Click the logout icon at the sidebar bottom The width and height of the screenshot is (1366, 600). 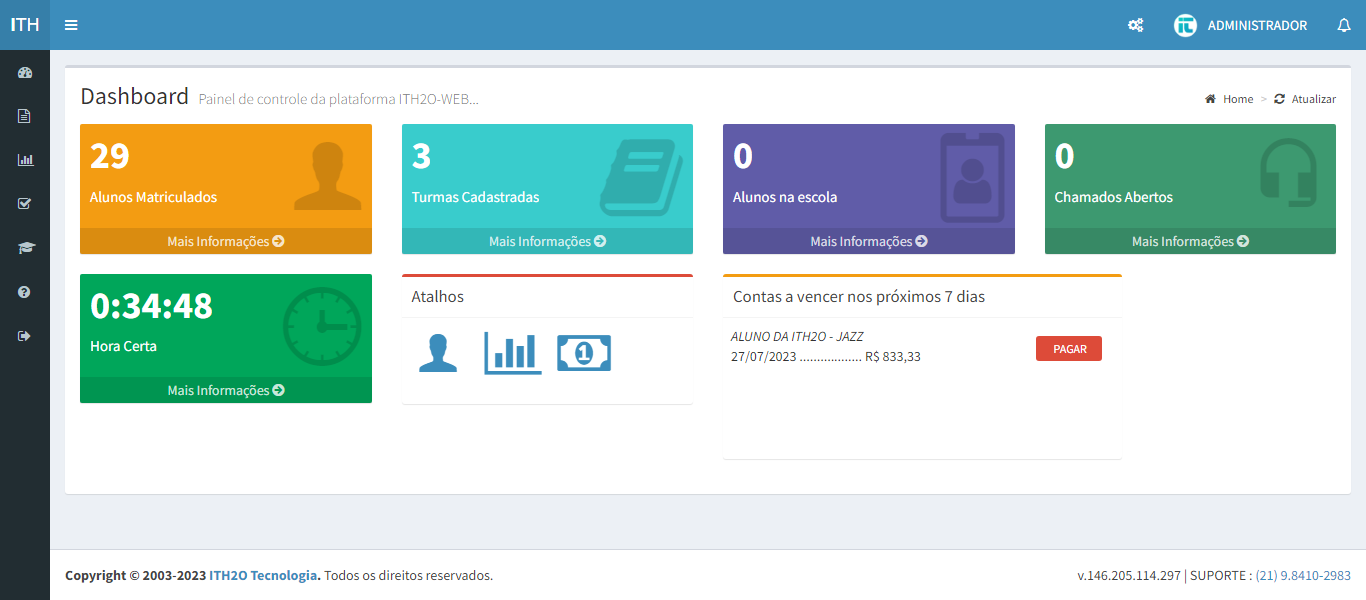coord(25,335)
